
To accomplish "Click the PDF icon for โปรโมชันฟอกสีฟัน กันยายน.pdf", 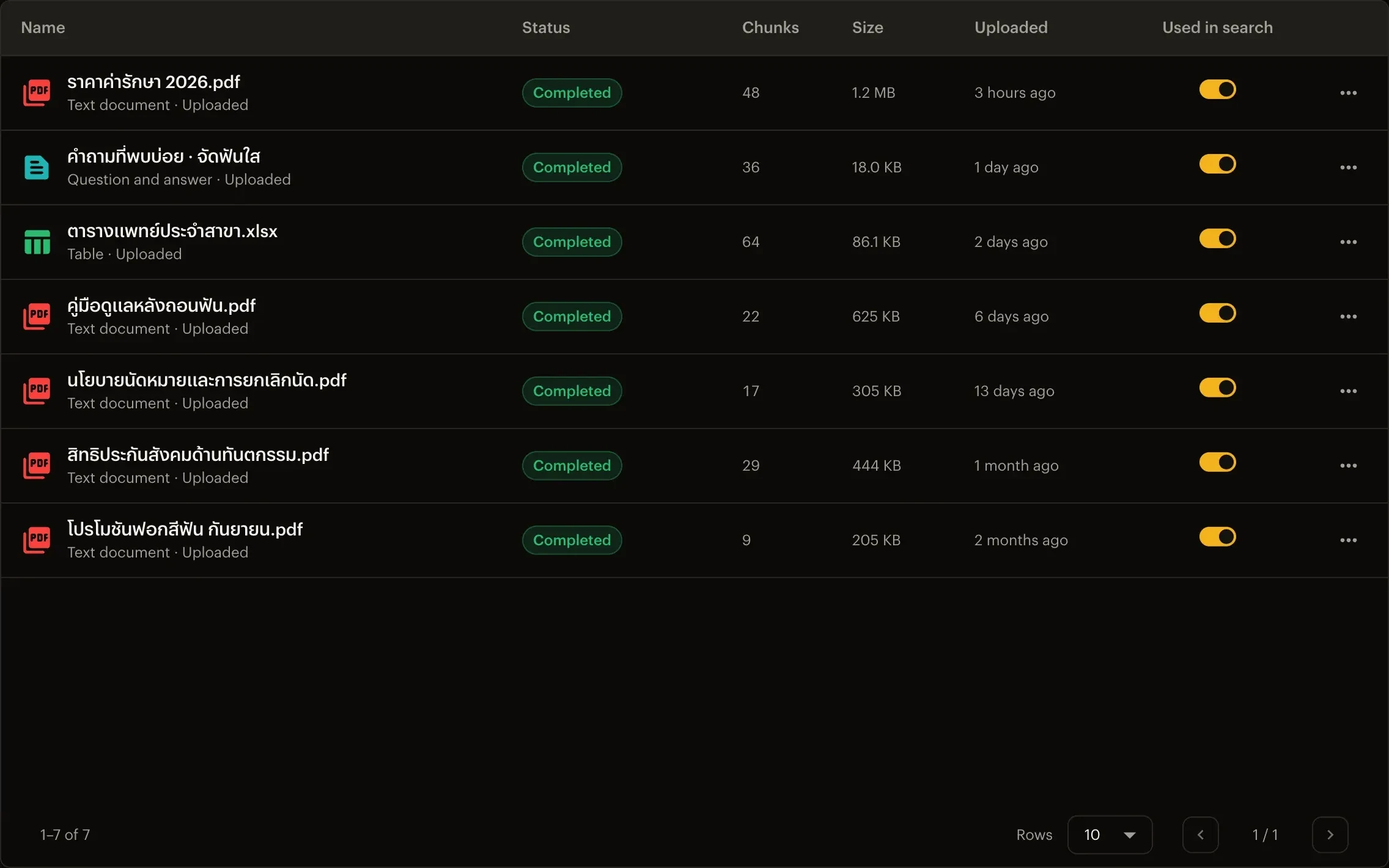I will [37, 540].
